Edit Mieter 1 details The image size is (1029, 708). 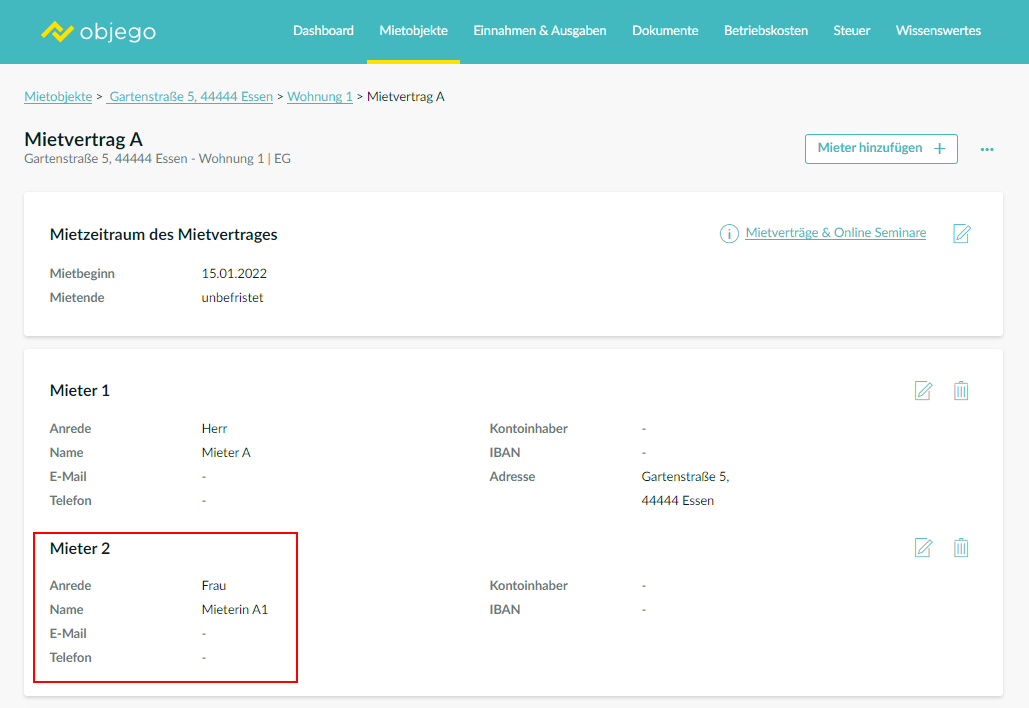923,391
